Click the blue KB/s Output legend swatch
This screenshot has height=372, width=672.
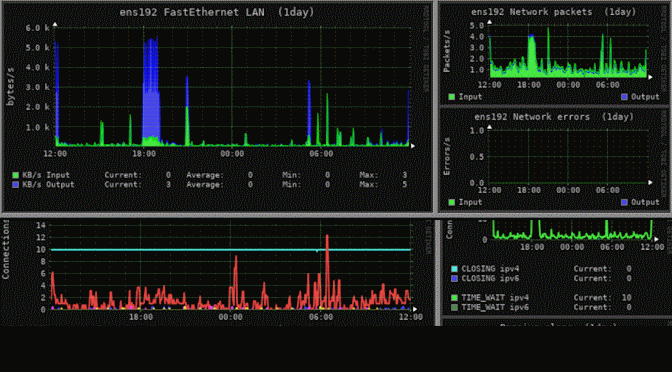tap(16, 184)
